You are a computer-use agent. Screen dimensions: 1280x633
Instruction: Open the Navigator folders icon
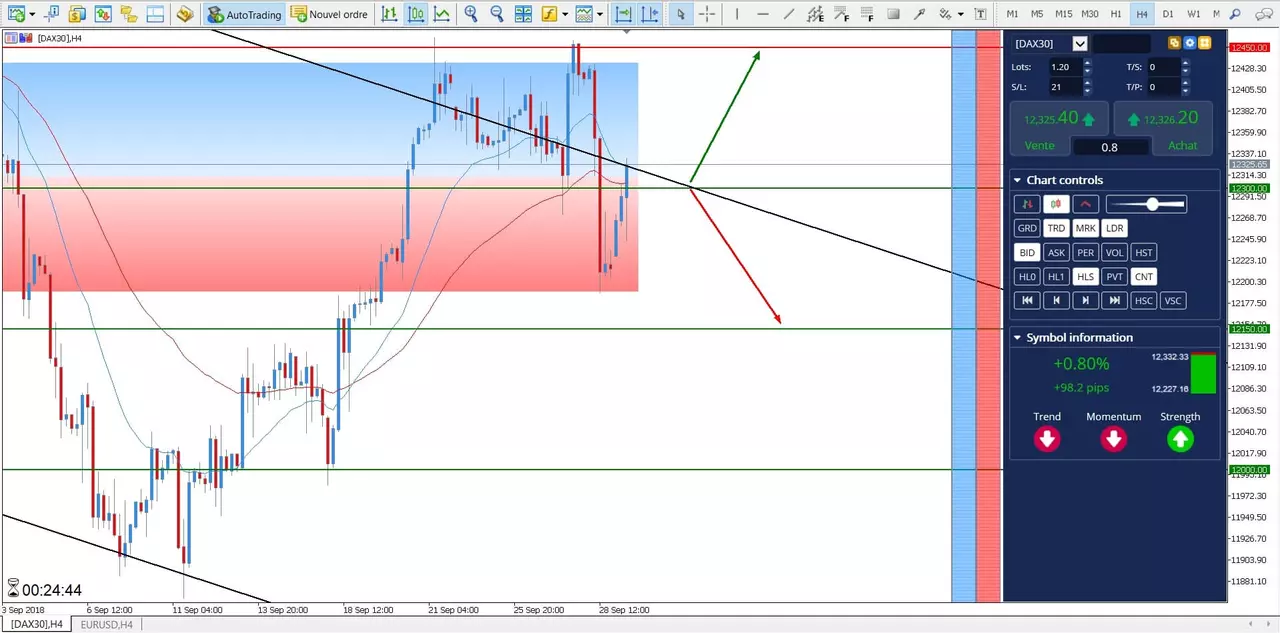(128, 14)
